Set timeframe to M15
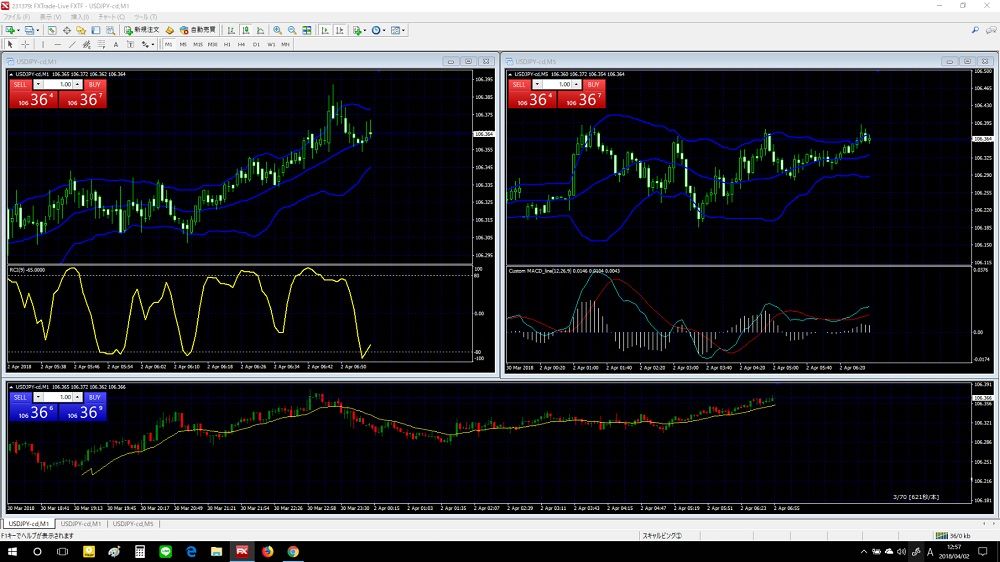 (198, 45)
